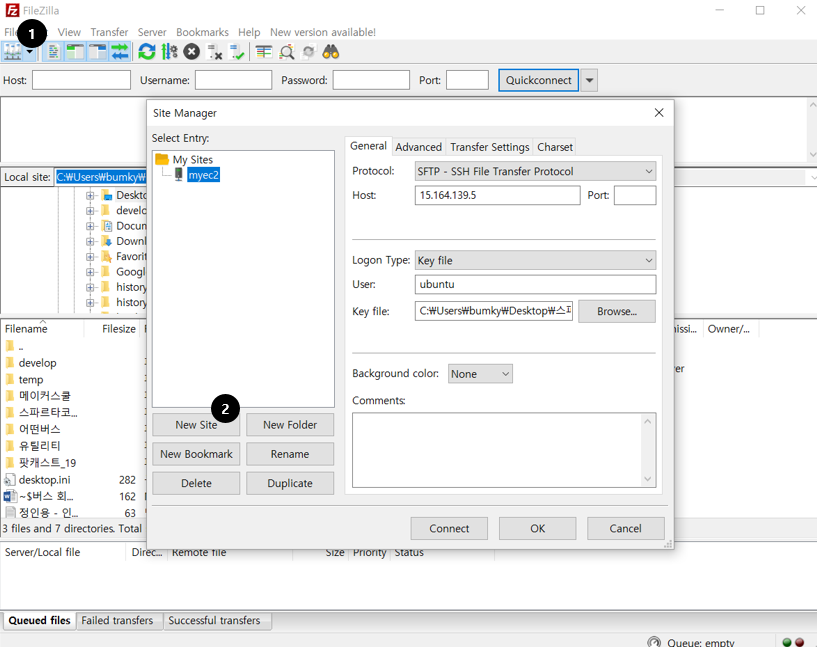Open the Protocol dropdown
The image size is (817, 647).
click(535, 171)
